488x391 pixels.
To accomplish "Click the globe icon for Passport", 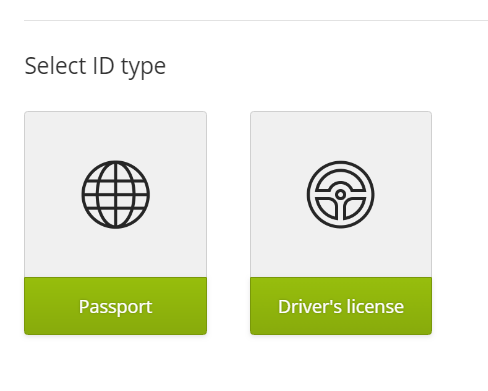I will (116, 195).
